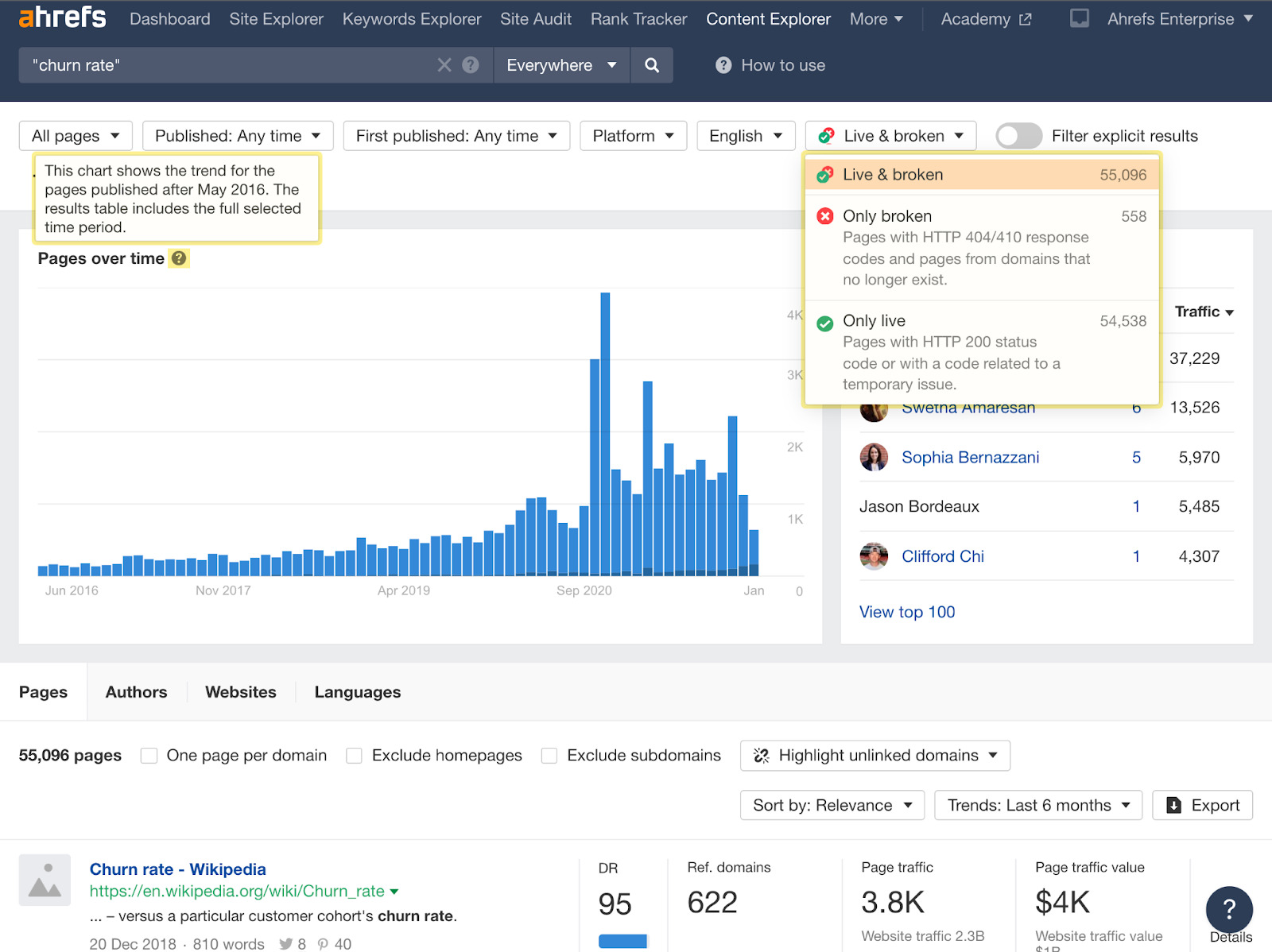Check the One page per domain checkbox
1272x952 pixels.
(x=149, y=756)
